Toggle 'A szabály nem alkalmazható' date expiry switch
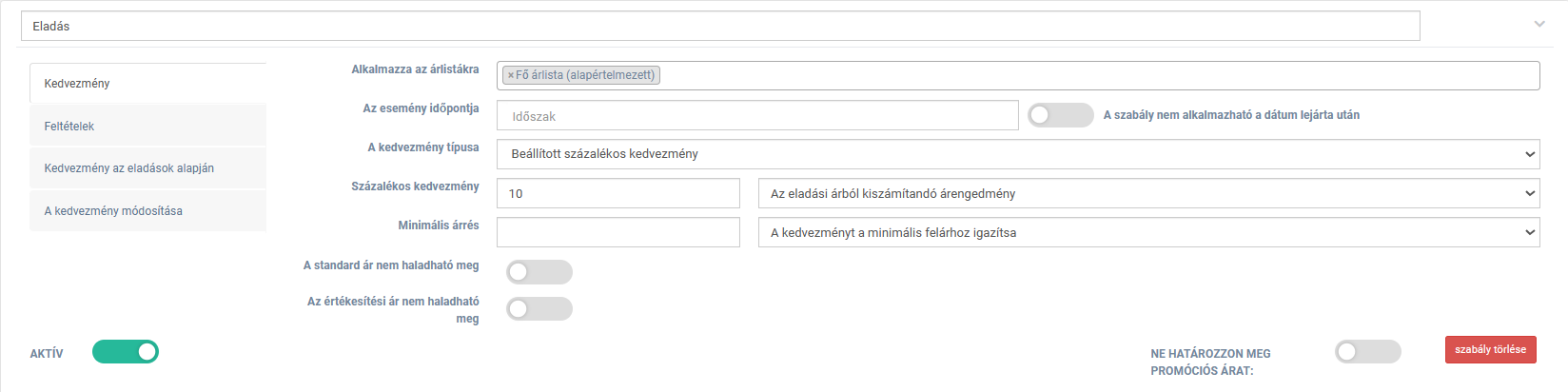The height and width of the screenshot is (392, 1568). tap(1061, 115)
